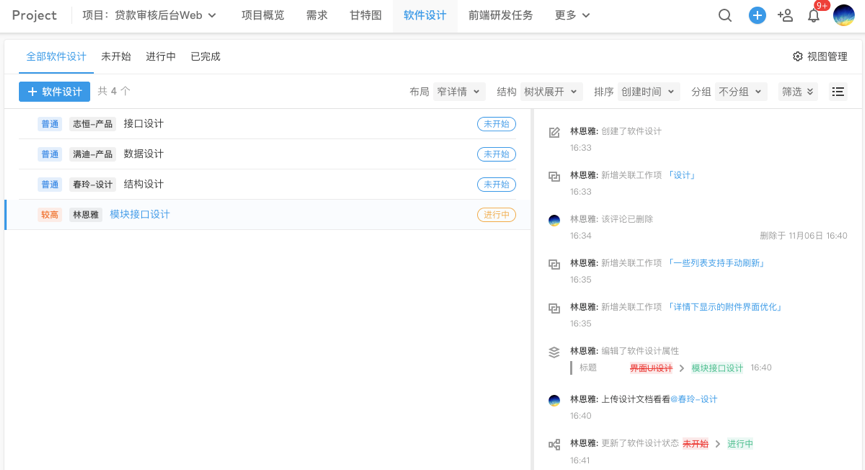Click the 较高 priority tag
This screenshot has height=470, width=865.
click(50, 215)
